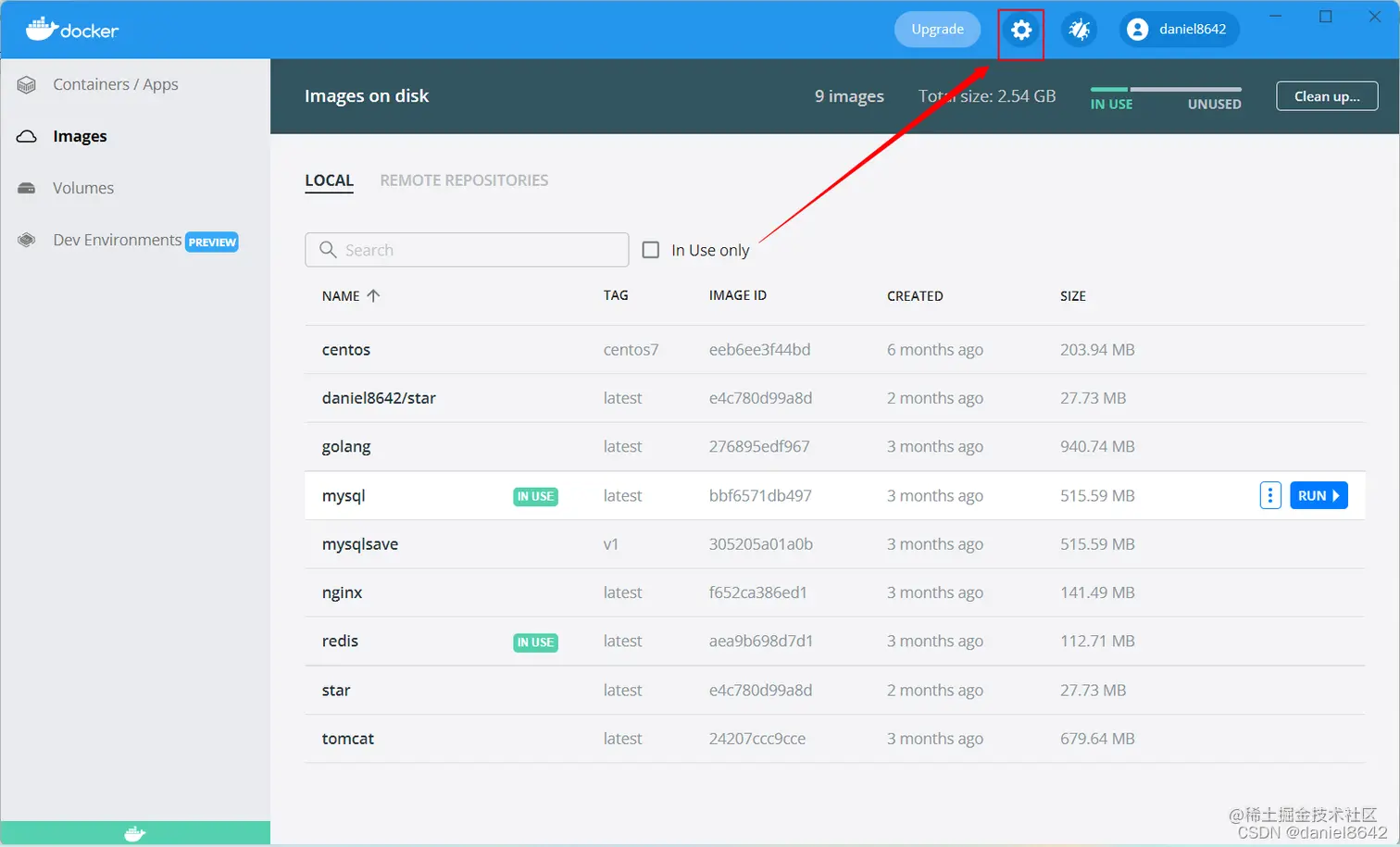Image resolution: width=1400 pixels, height=847 pixels.
Task: Select the mysqlsave image name
Action: click(x=360, y=544)
